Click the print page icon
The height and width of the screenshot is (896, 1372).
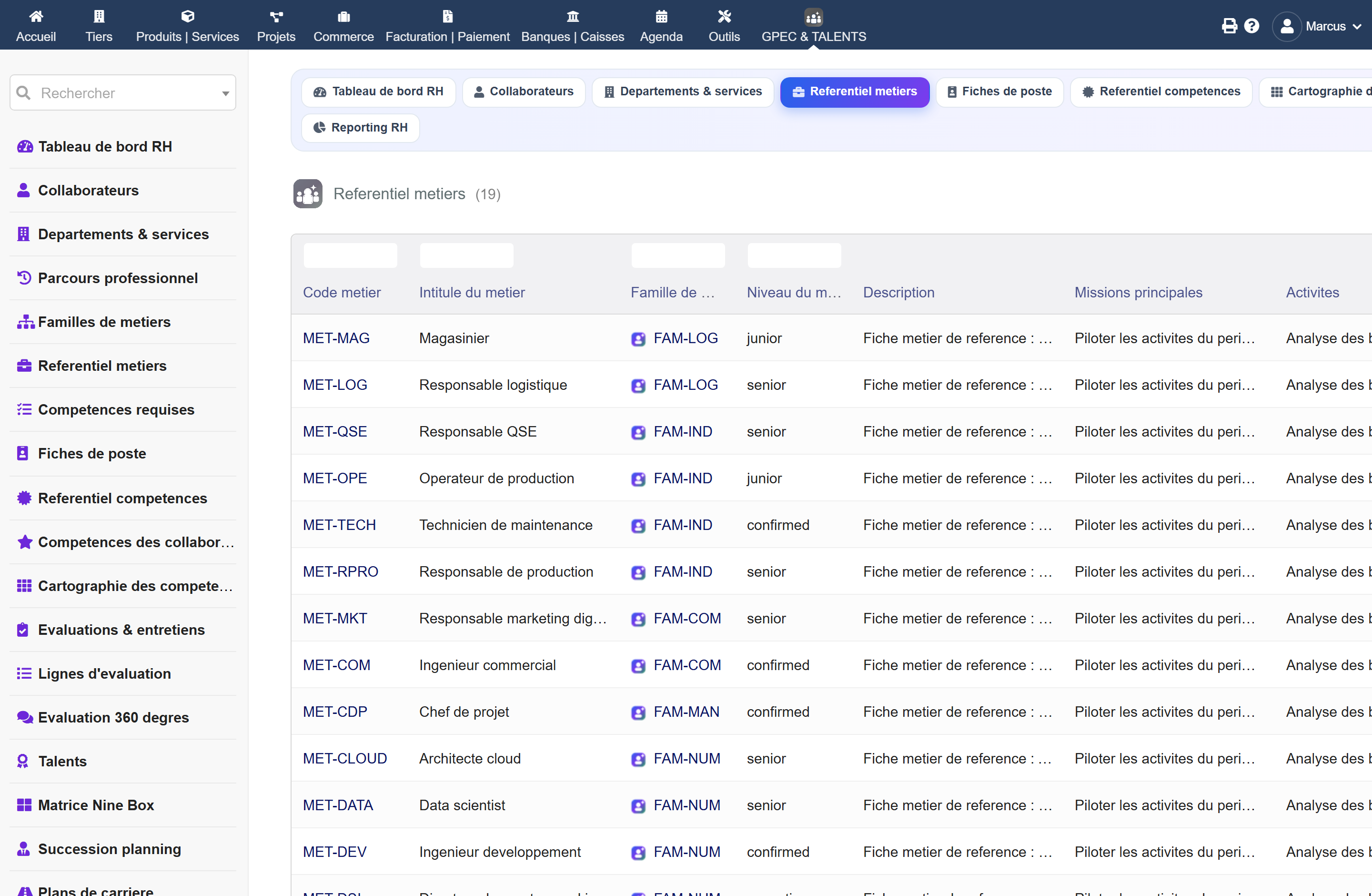tap(1229, 26)
